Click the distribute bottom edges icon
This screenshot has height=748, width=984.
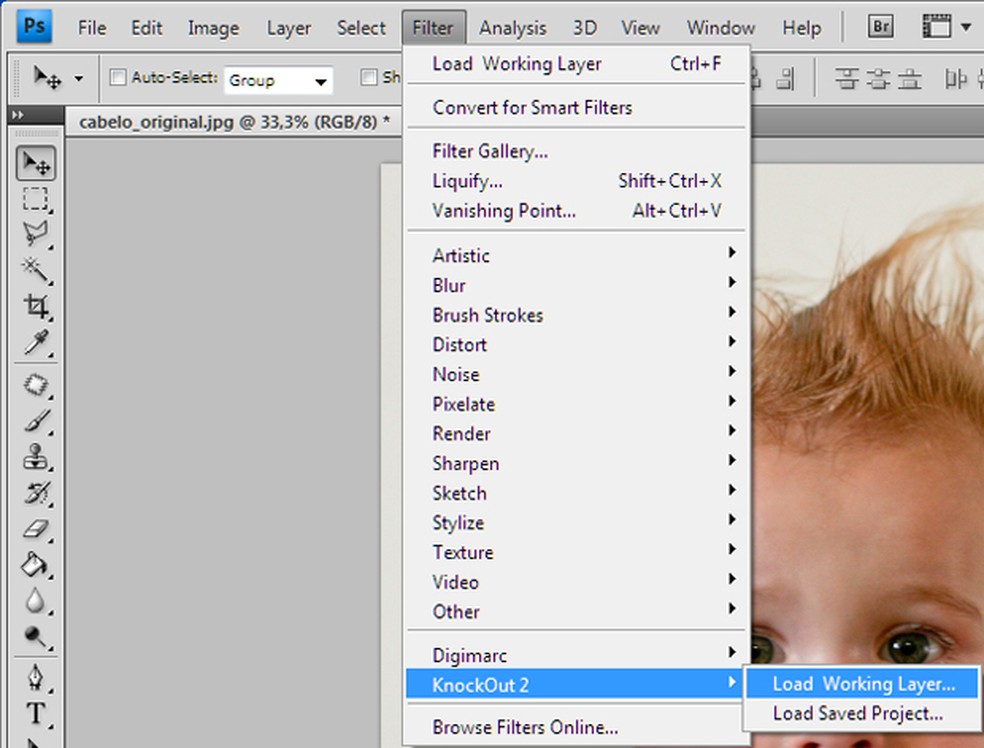tap(909, 80)
